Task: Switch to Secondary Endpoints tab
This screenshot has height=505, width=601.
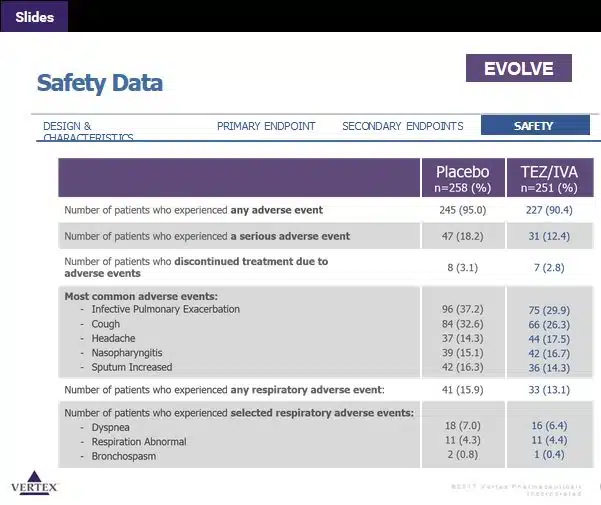Action: coord(402,126)
